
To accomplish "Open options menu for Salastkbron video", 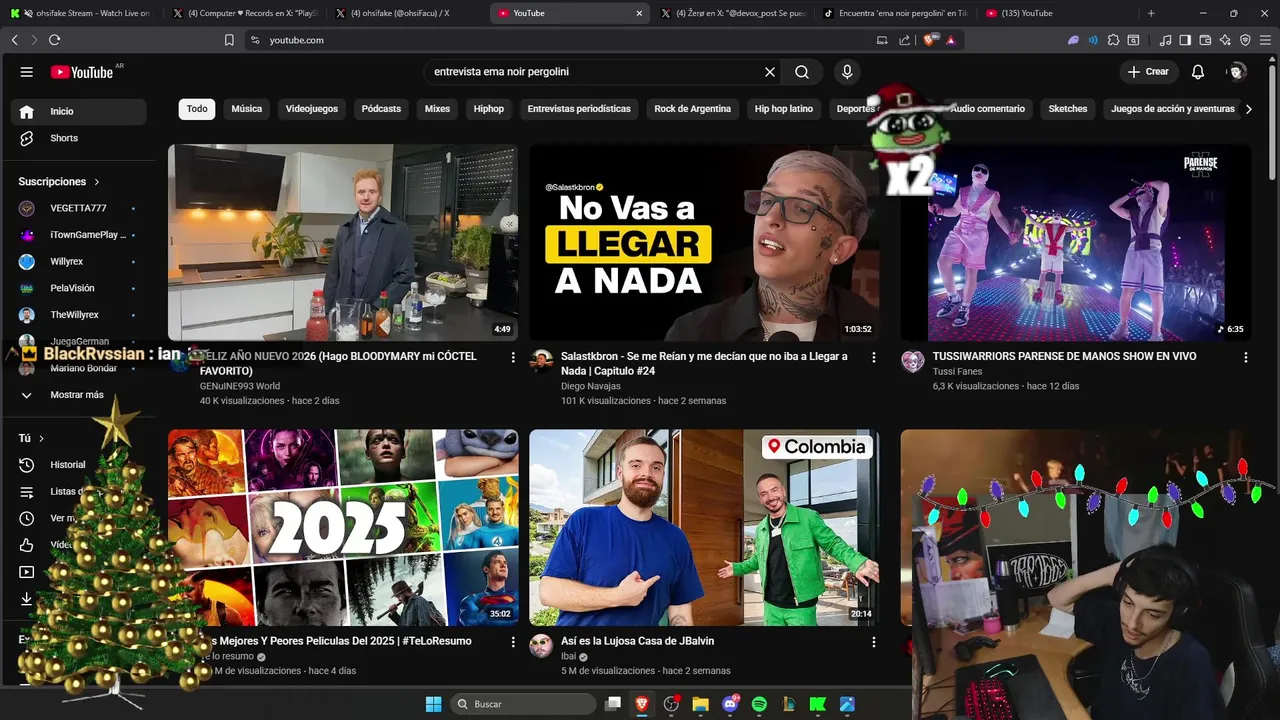I will (x=874, y=357).
